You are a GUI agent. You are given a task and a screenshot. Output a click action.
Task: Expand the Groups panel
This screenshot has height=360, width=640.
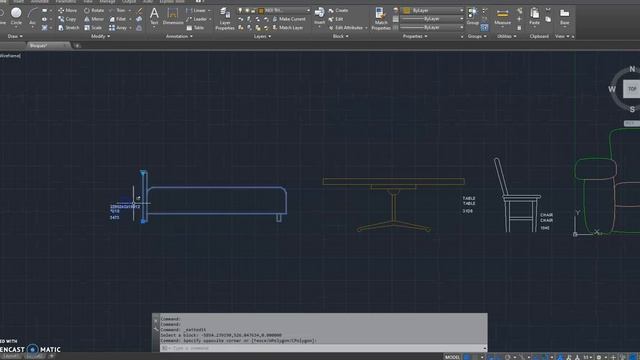coord(477,36)
